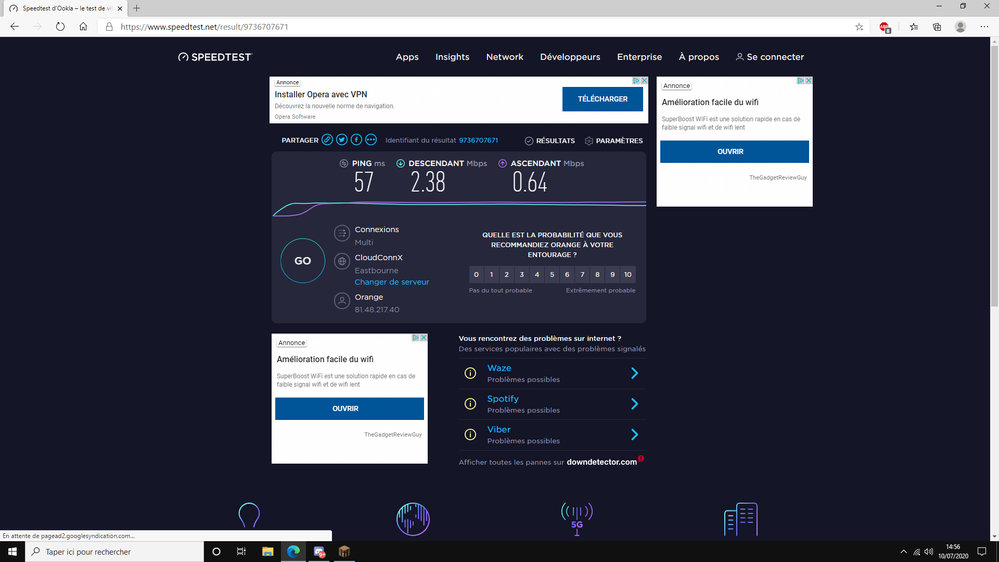Rate recommendation score 10
Screen dimensions: 999x562
[628, 275]
